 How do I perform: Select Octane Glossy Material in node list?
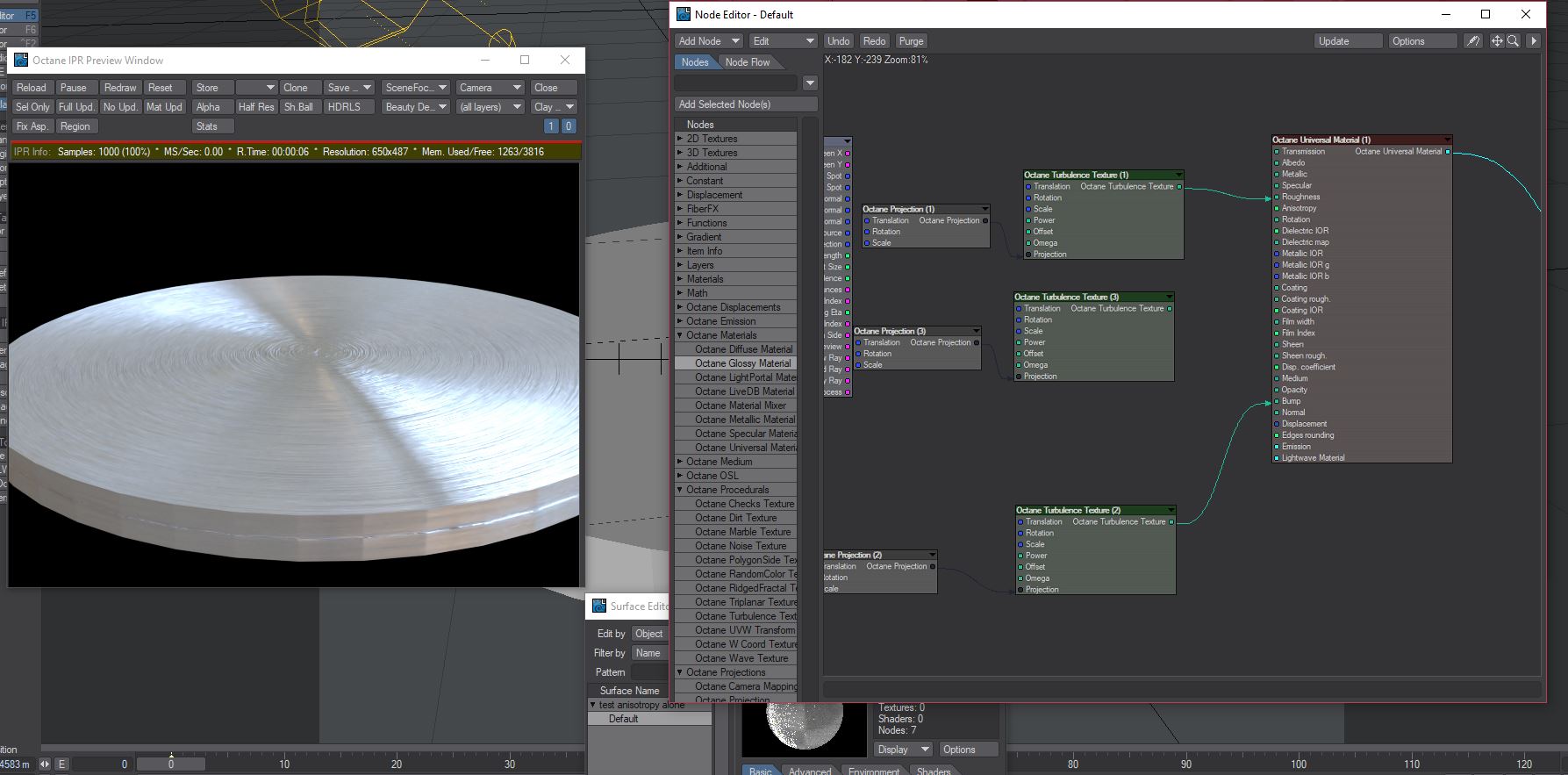735,363
